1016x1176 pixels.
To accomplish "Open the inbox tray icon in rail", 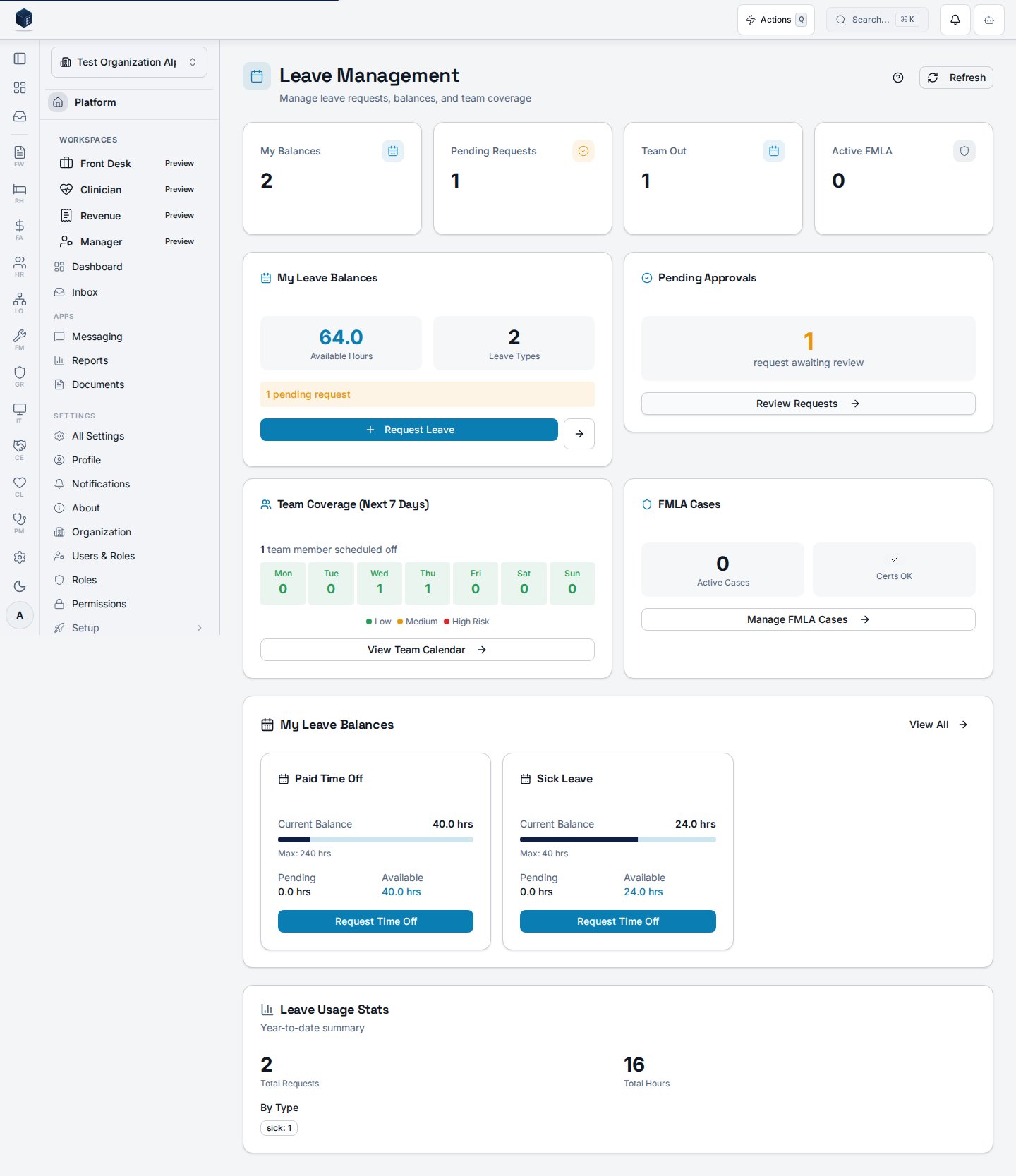I will (x=20, y=116).
